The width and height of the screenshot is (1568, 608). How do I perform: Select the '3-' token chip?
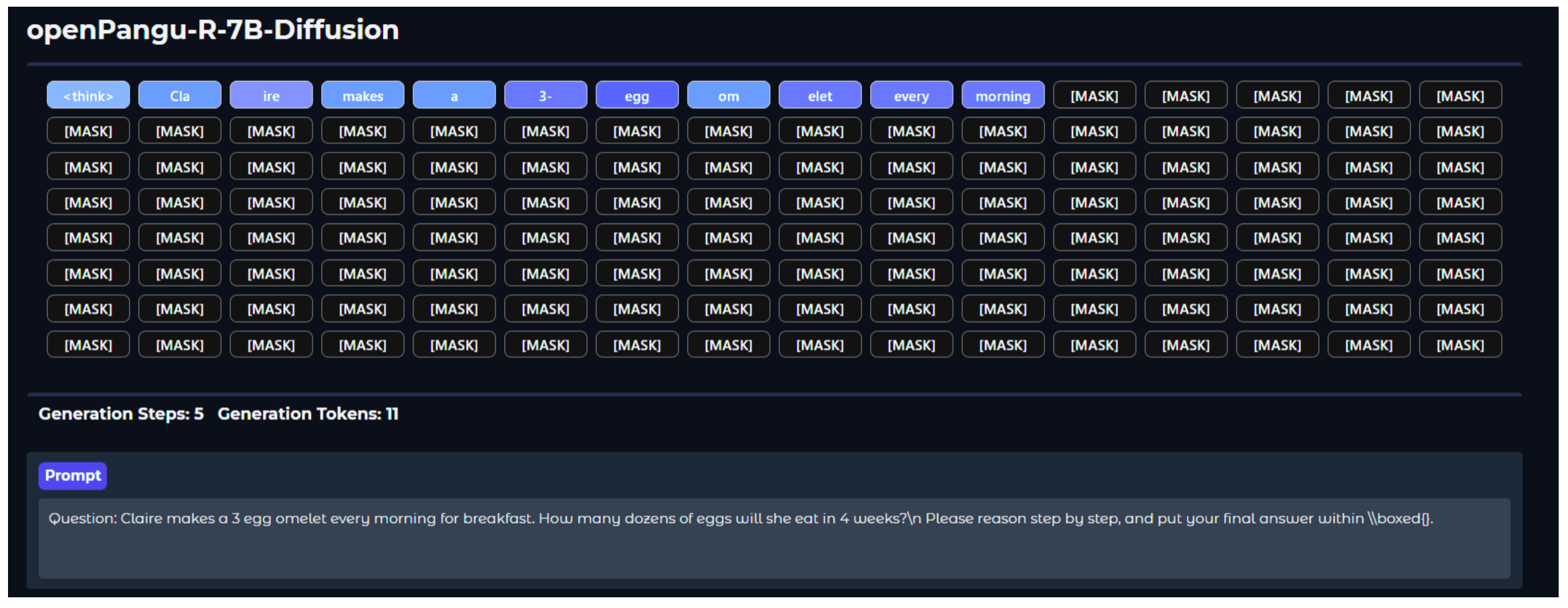point(546,96)
